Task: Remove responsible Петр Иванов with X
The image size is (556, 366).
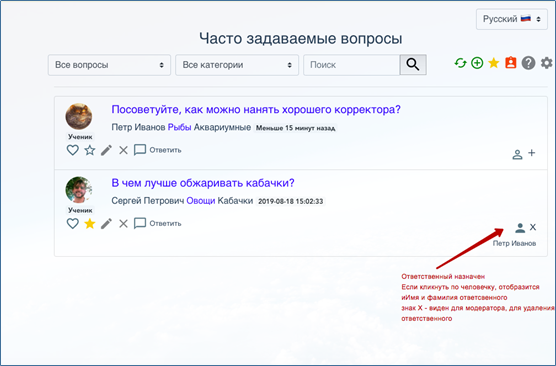Action: pos(533,227)
